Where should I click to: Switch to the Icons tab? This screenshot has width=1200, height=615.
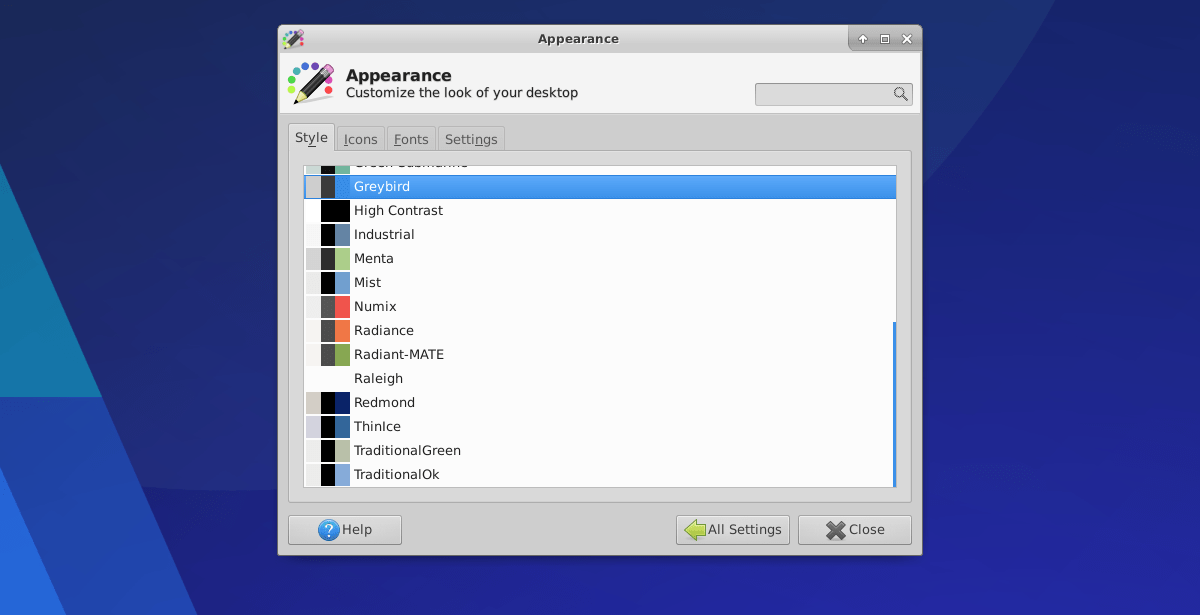click(360, 138)
